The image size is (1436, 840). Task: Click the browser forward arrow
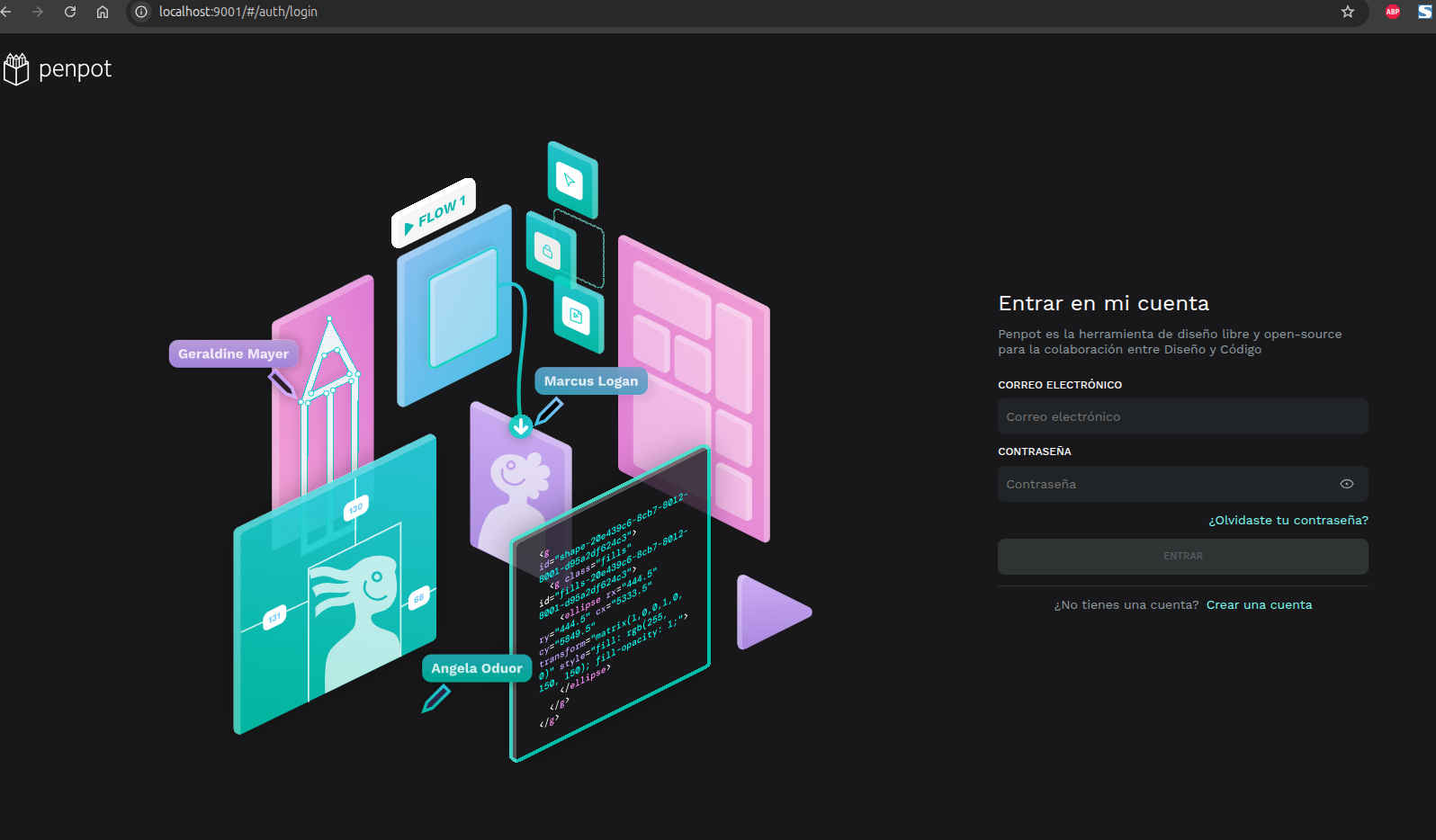pyautogui.click(x=38, y=12)
